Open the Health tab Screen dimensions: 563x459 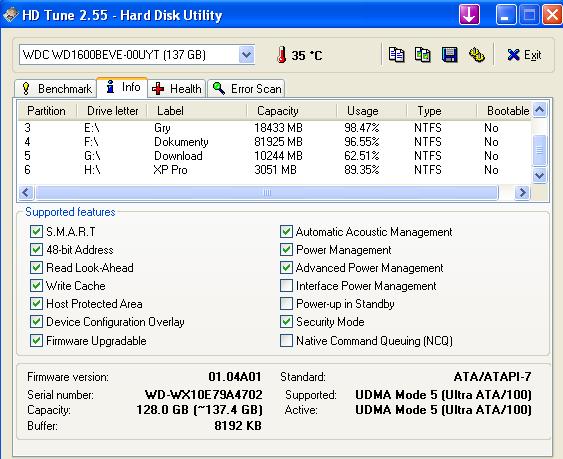click(177, 88)
